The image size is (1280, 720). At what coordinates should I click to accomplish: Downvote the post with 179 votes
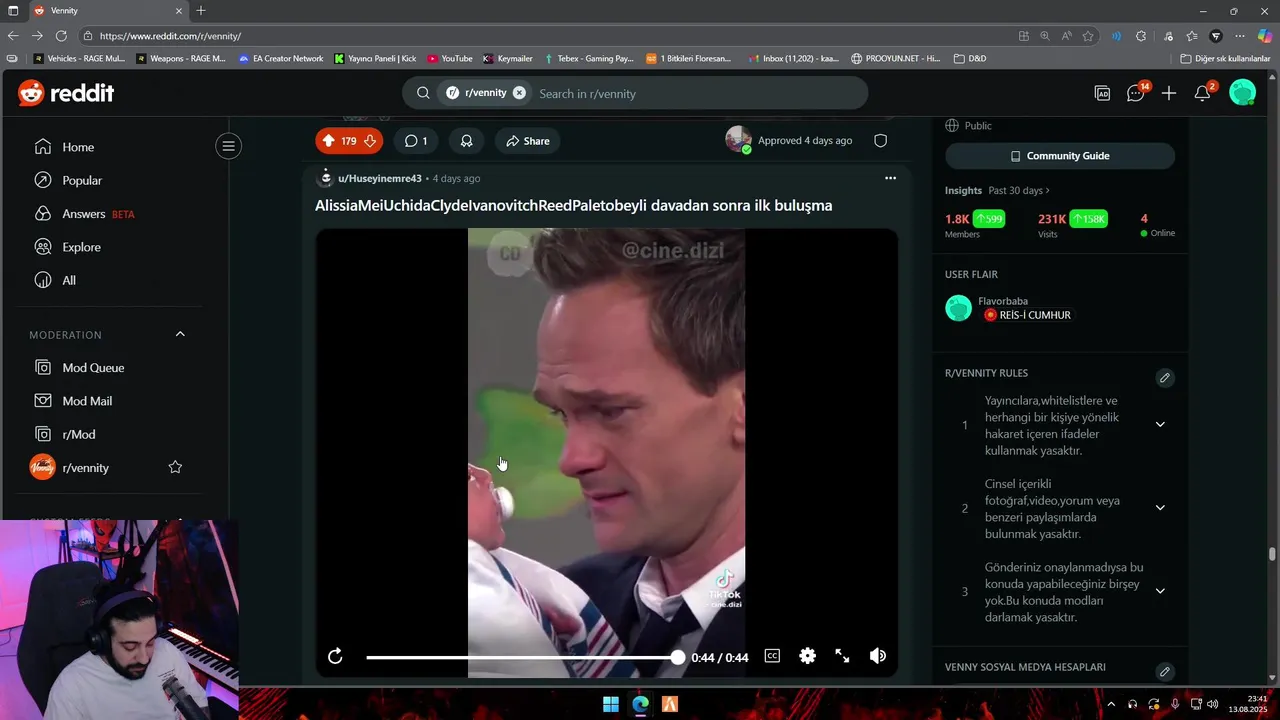click(370, 141)
